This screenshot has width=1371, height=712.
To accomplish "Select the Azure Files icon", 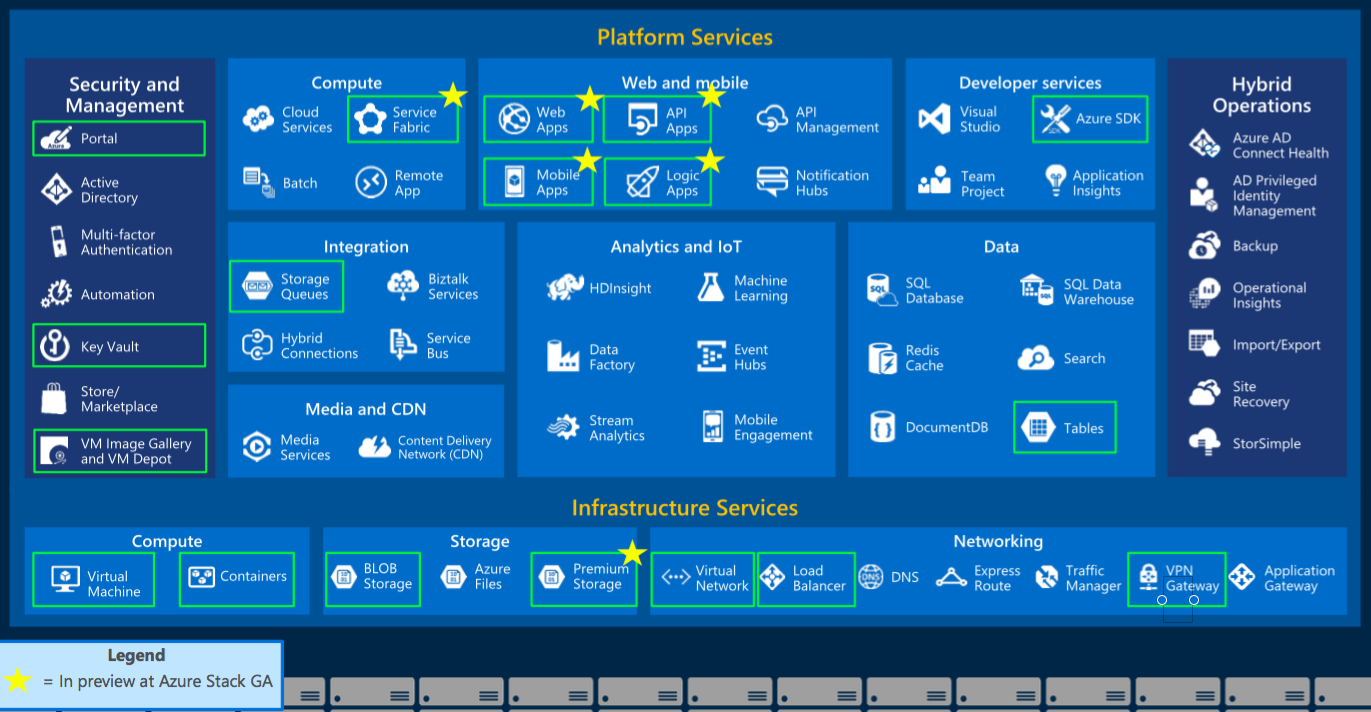I will coord(455,577).
